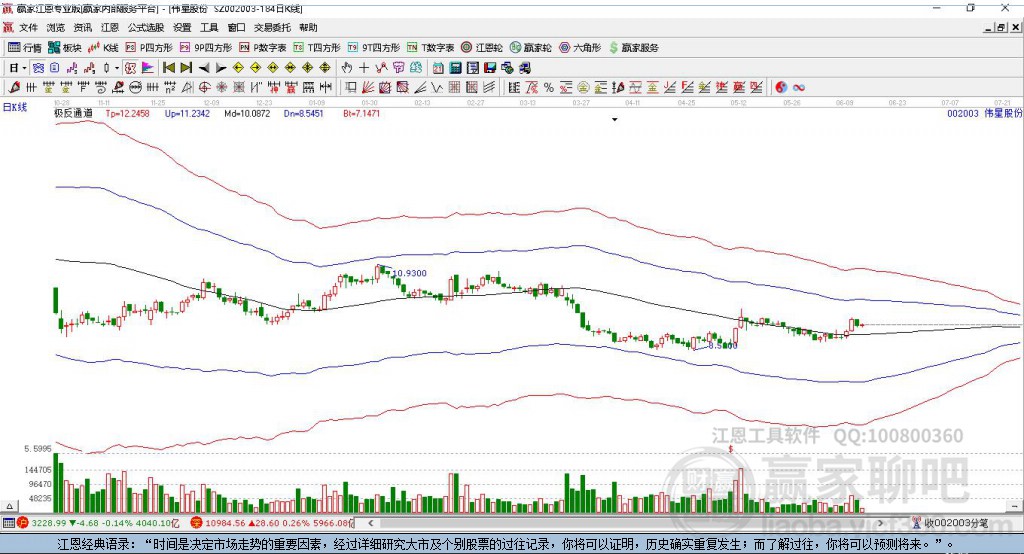Image resolution: width=1024 pixels, height=554 pixels.
Task: Click the colored flag triangle icon
Action: 148,68
